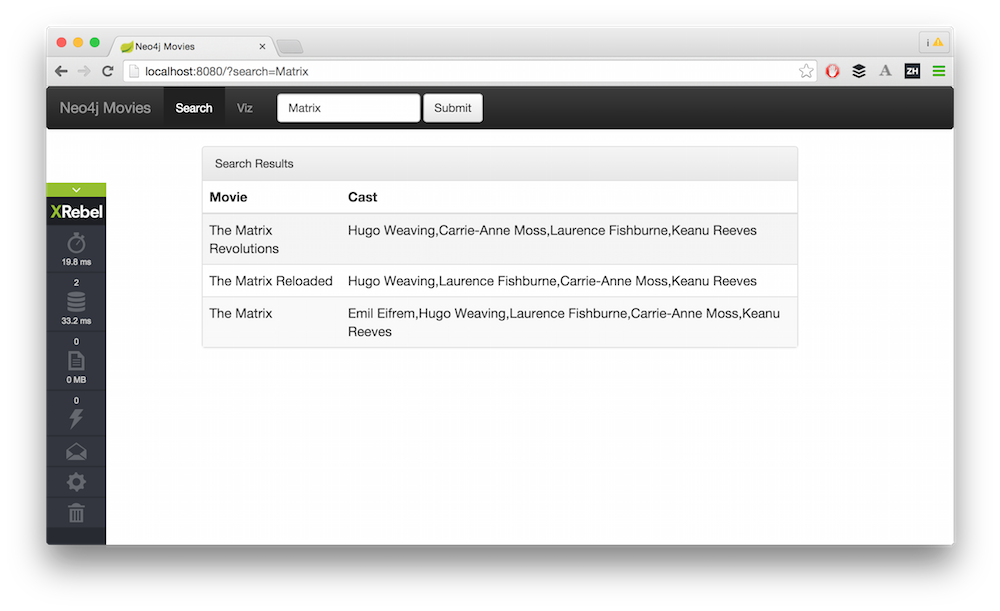Select The Matrix Reloaded result row

(x=500, y=281)
